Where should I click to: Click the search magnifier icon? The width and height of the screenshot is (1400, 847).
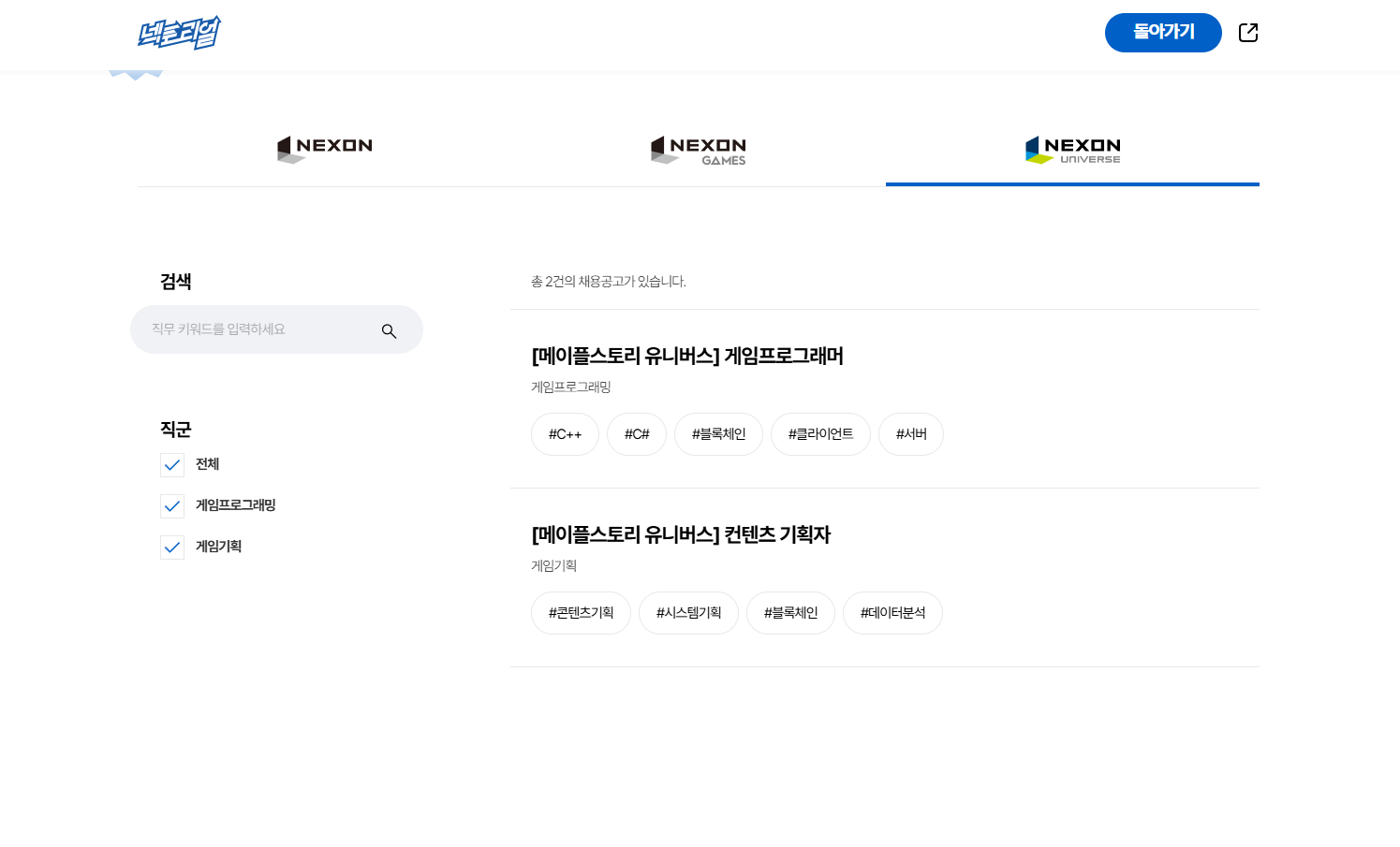click(389, 331)
